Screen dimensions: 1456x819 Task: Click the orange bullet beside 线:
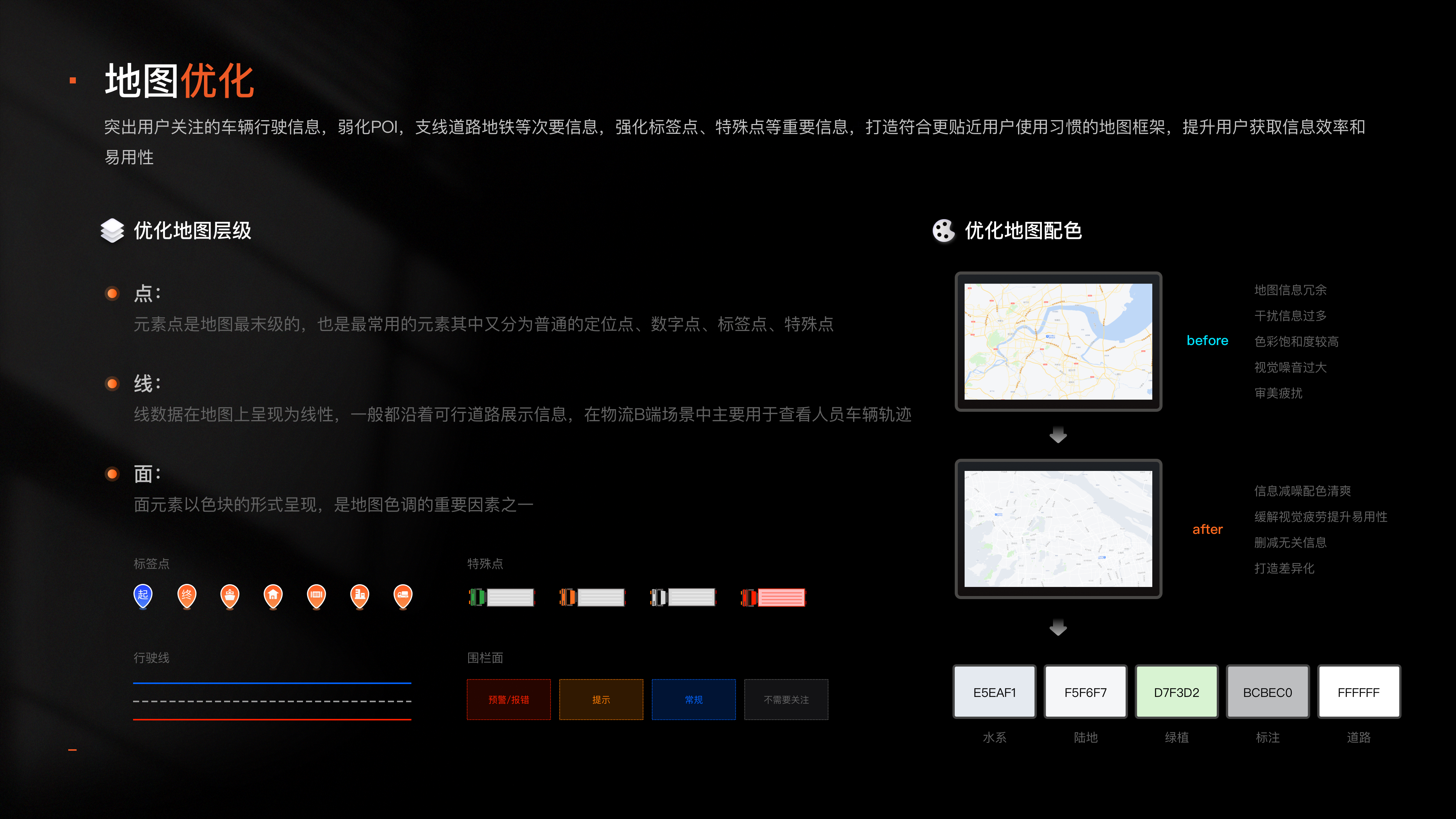tap(113, 384)
